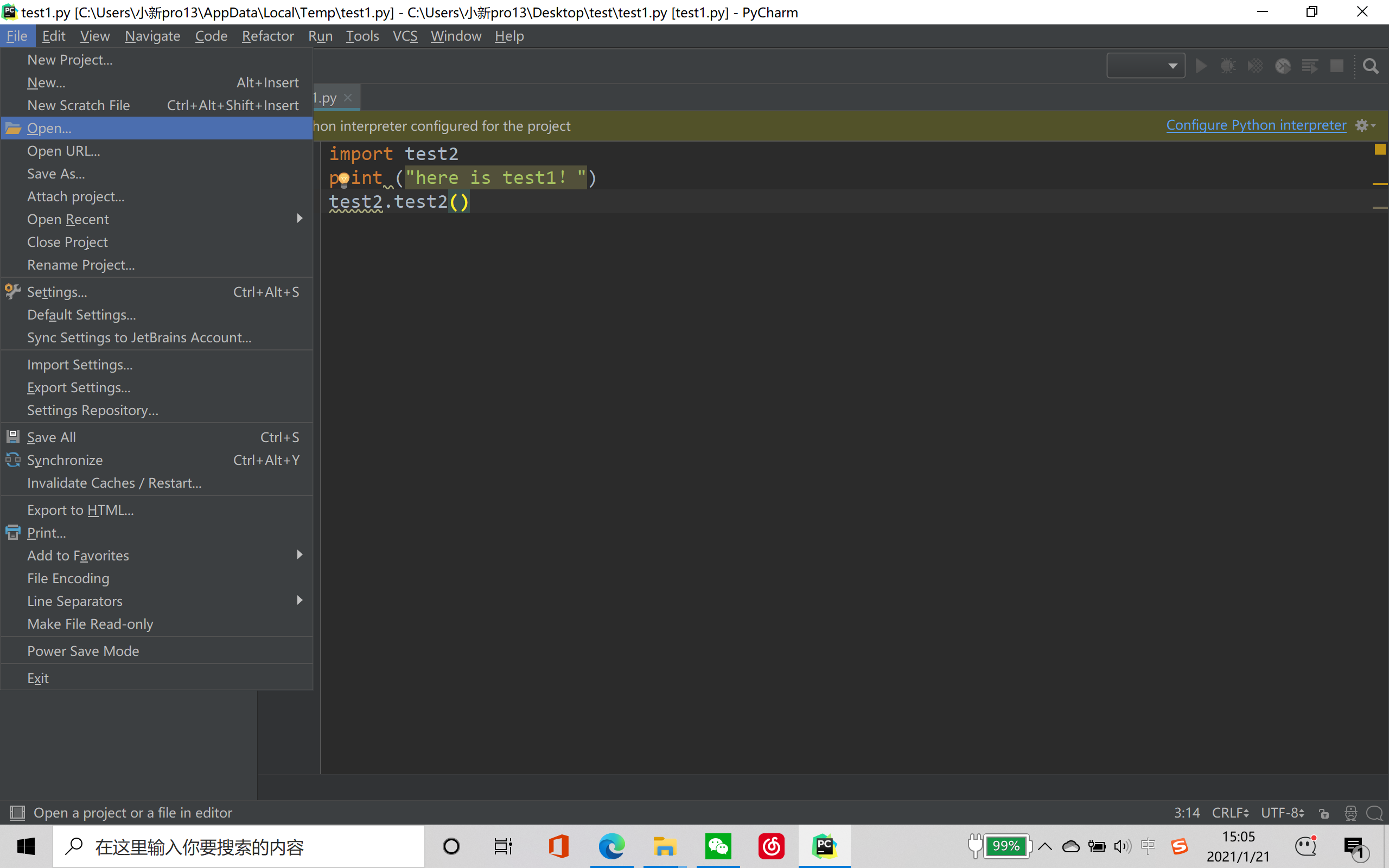Click the yellow warning marker stripe
Image resolution: width=1389 pixels, height=868 pixels.
(1379, 184)
